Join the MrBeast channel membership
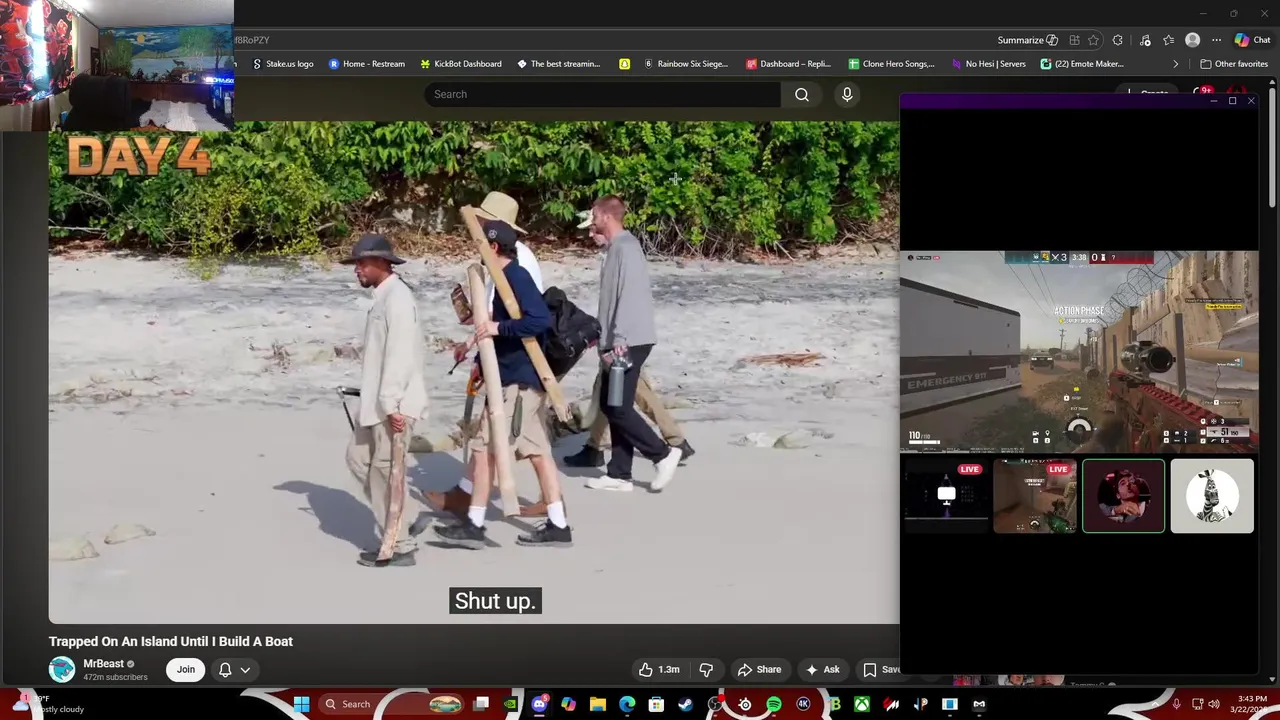Screen dimensions: 1280x720 pyautogui.click(x=186, y=669)
